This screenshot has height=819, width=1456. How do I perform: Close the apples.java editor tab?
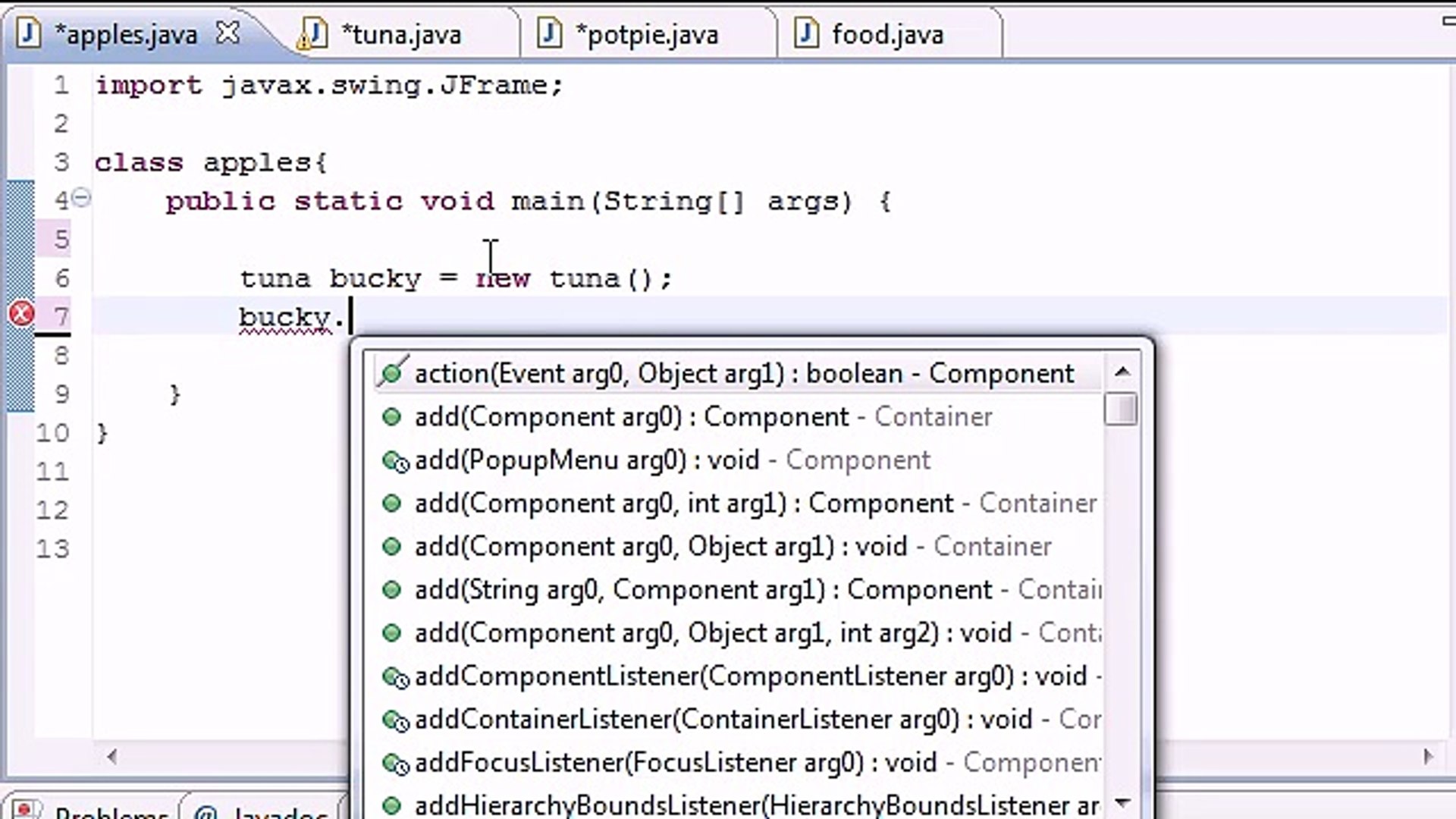[x=227, y=33]
